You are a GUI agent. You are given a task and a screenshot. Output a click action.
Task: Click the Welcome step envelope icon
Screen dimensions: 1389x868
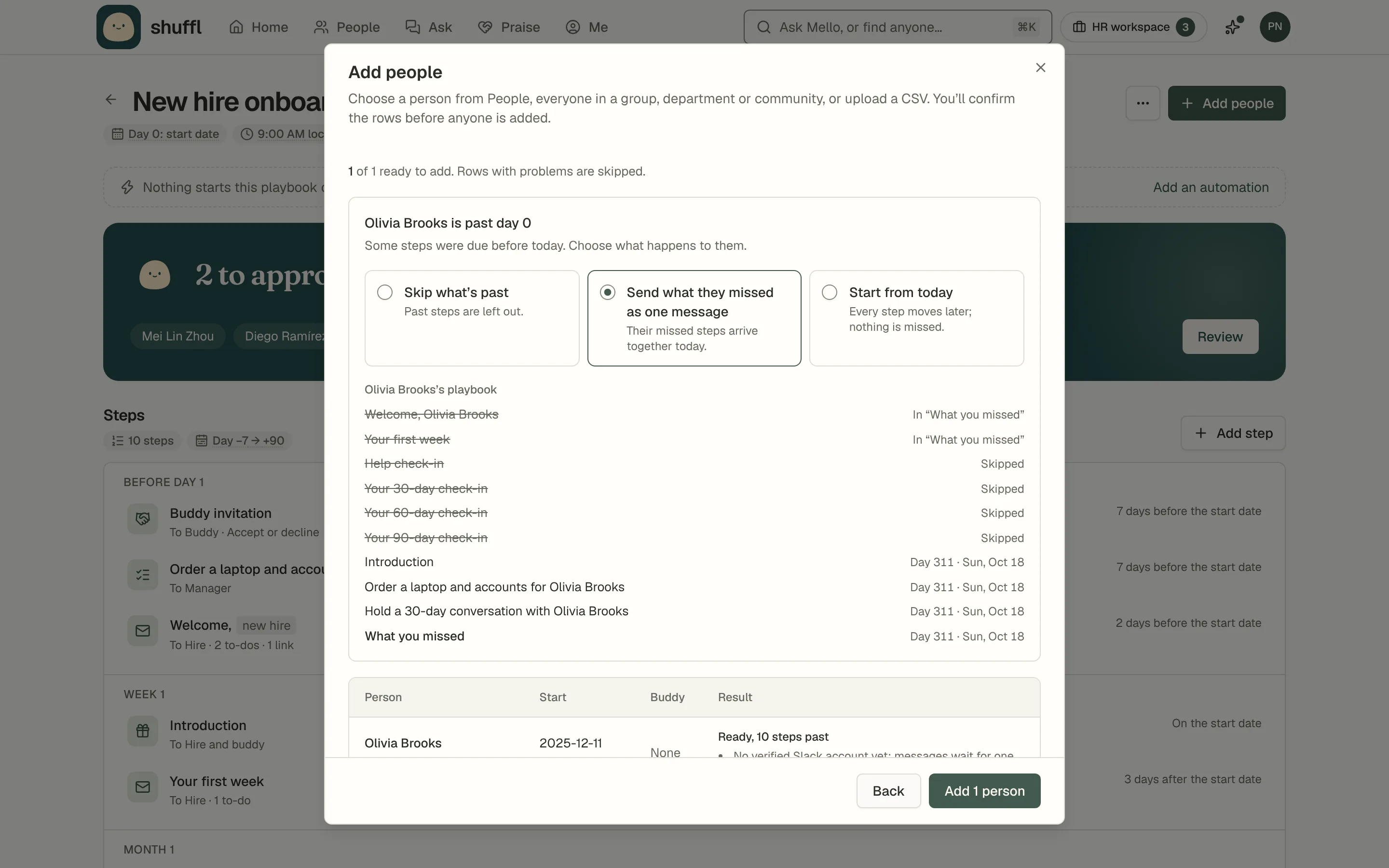[142, 631]
